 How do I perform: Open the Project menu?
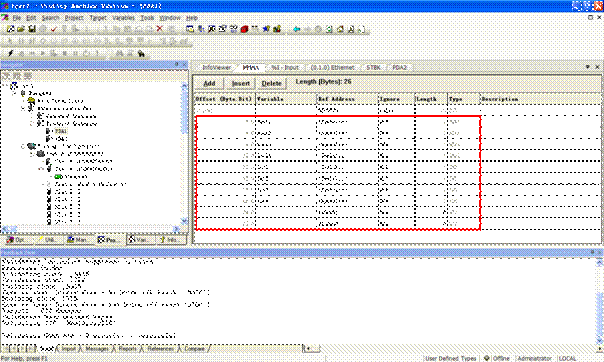pyautogui.click(x=74, y=18)
